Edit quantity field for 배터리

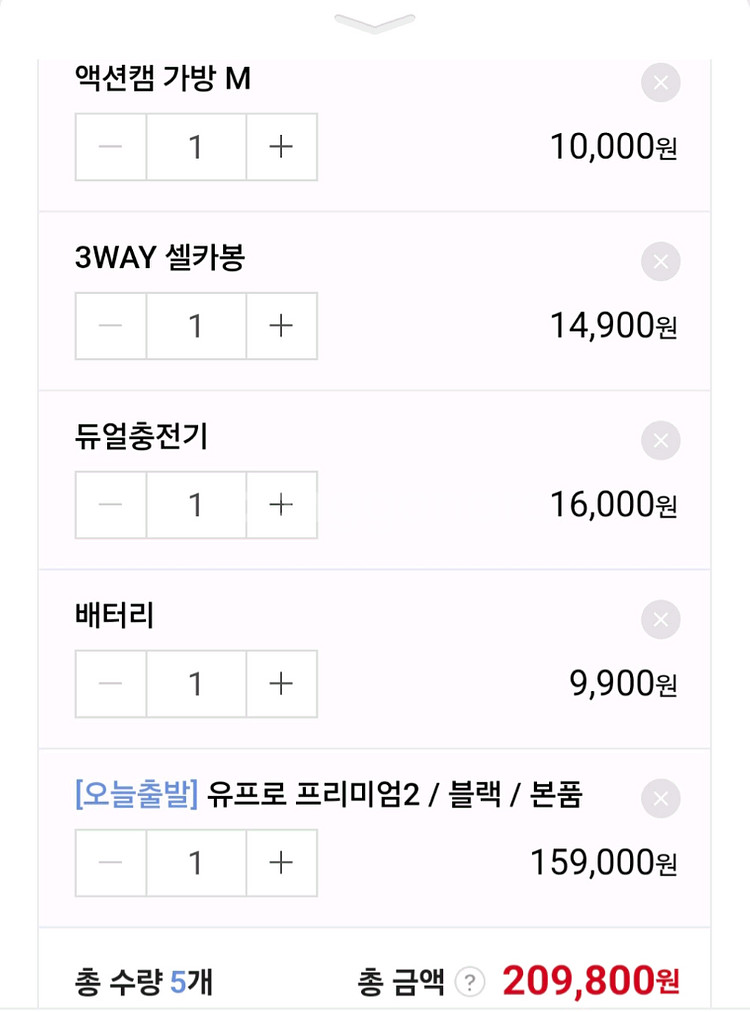tap(196, 684)
